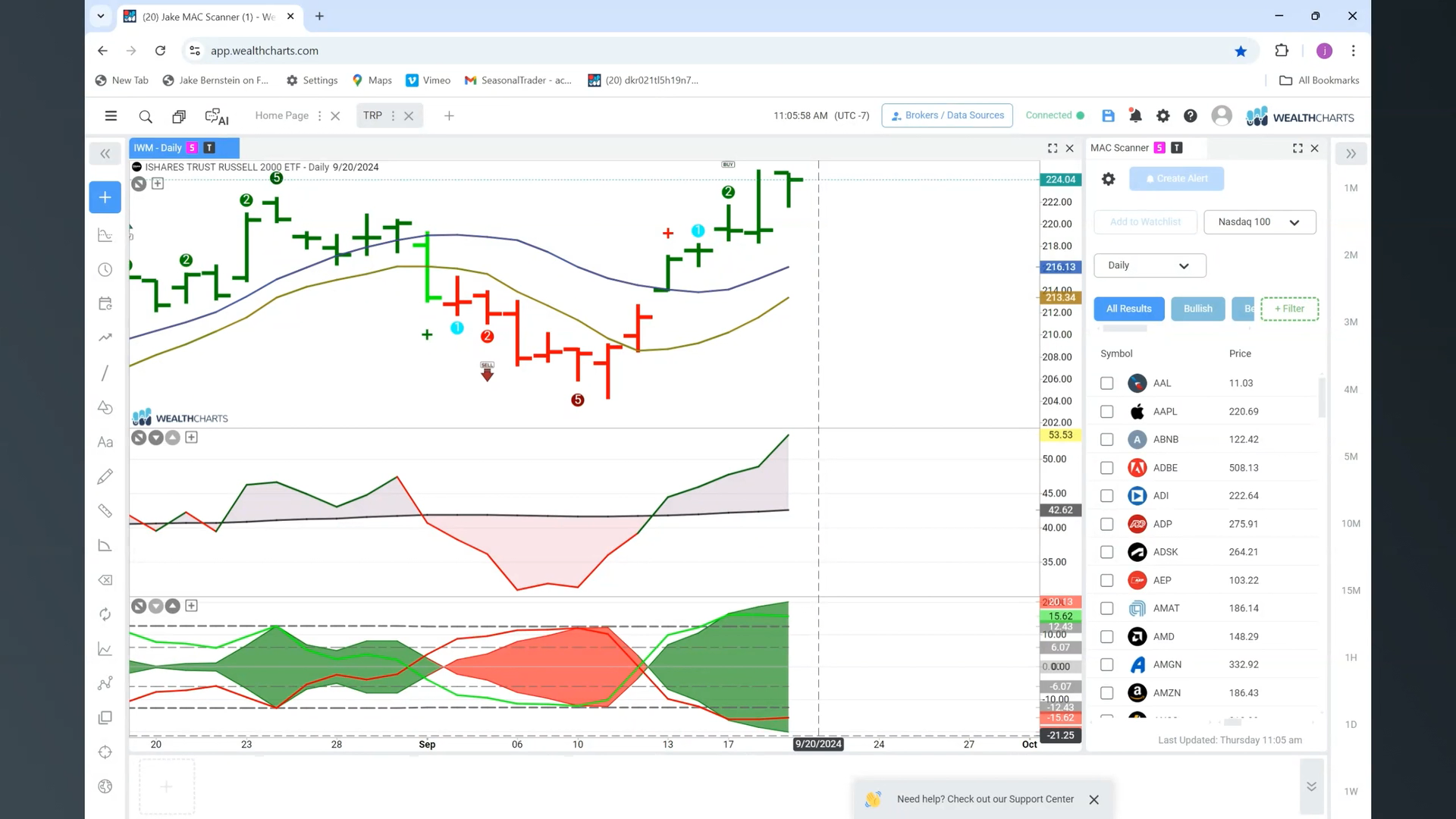The image size is (1456, 819).
Task: Click the scanner results vertical scrollbar
Action: click(1322, 398)
